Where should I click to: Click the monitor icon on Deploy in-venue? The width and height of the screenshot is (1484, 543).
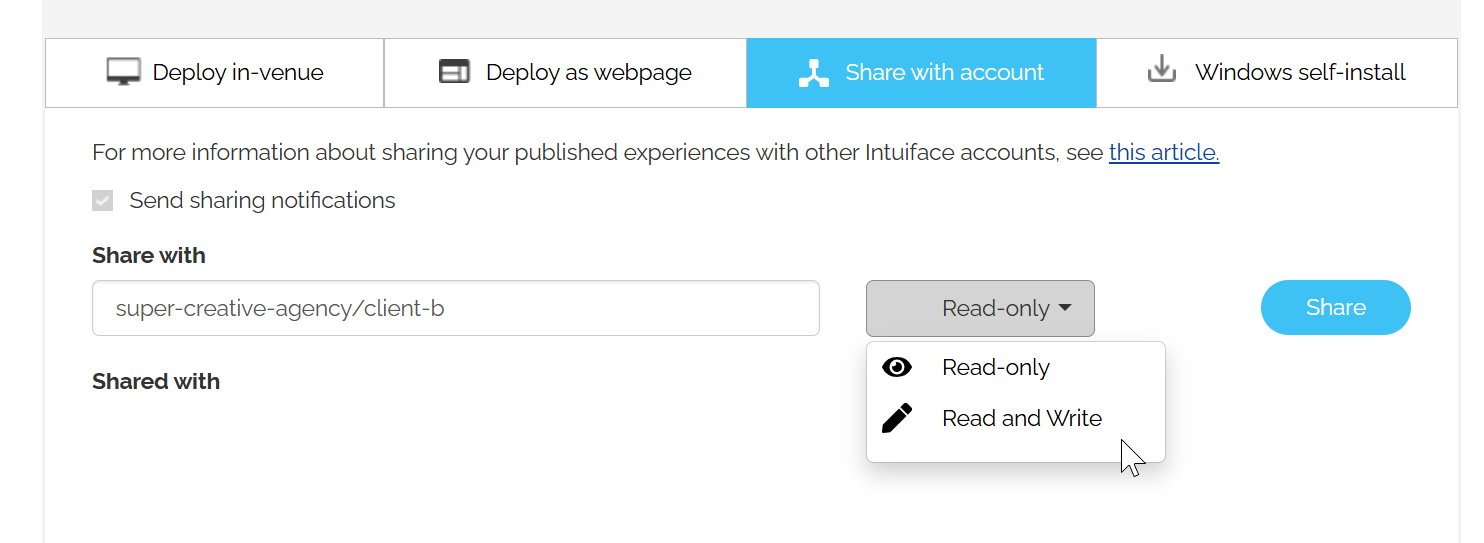pyautogui.click(x=124, y=72)
